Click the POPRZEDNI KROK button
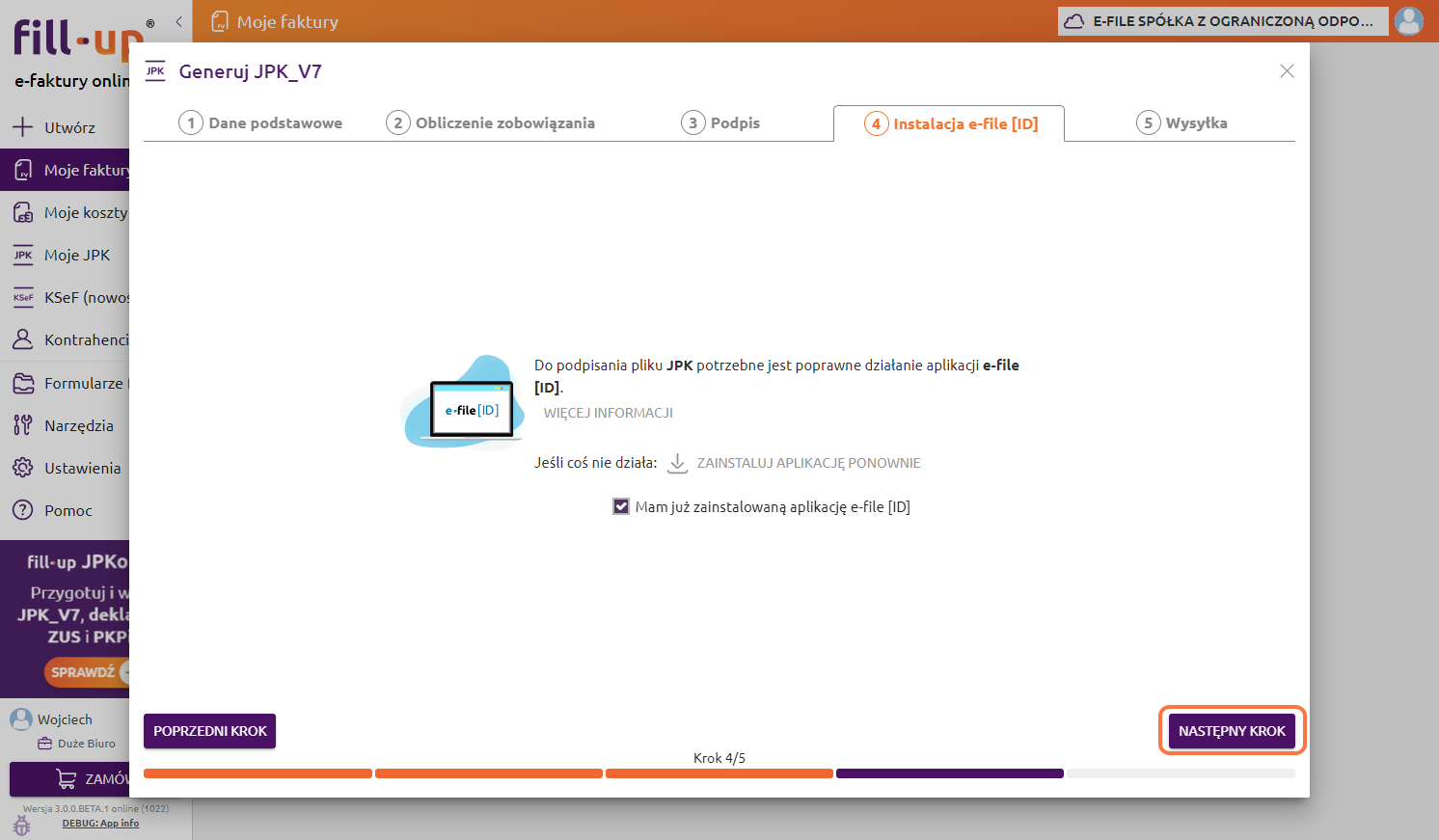Screen dimensions: 1439x840 tap(209, 731)
